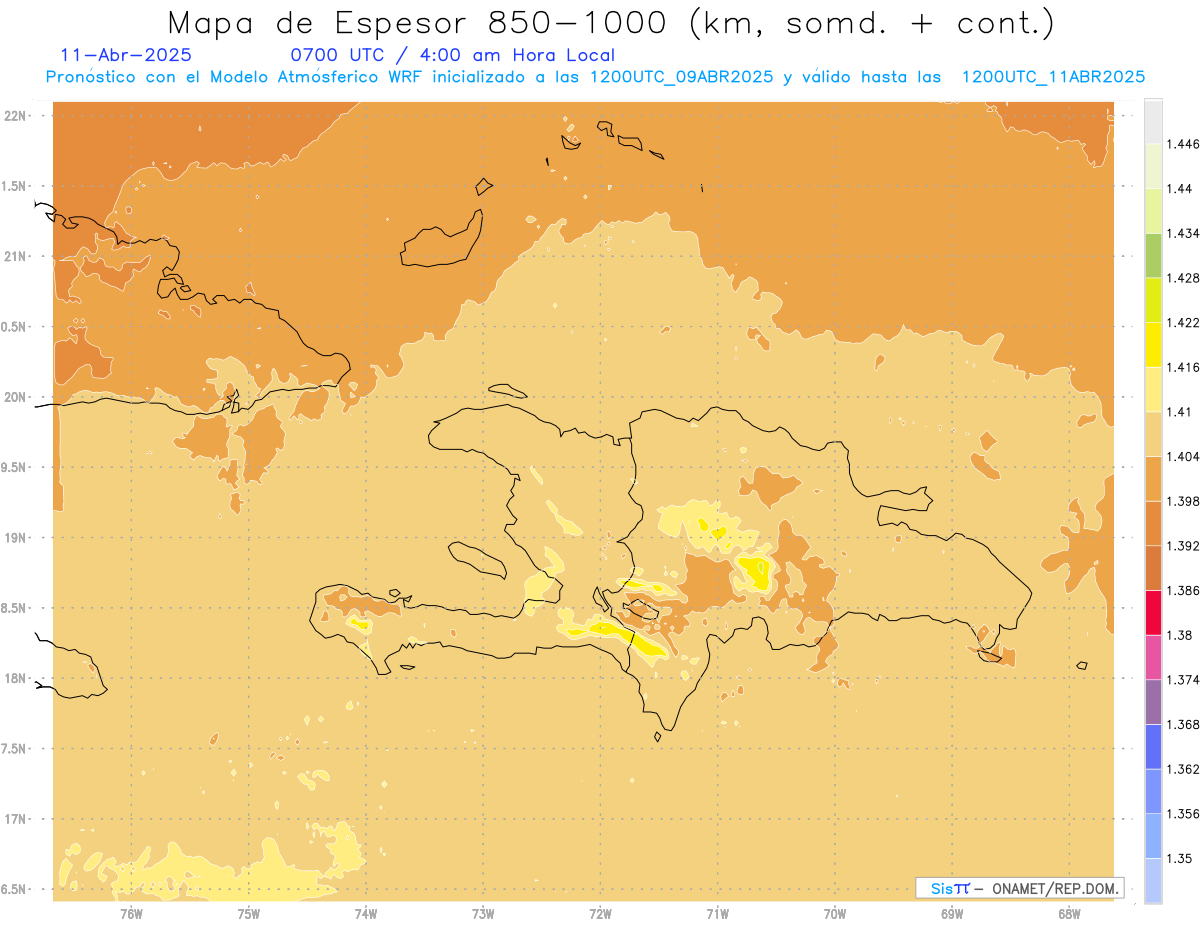
Task: Click the '1.392' colorbar value
Action: click(x=1184, y=546)
